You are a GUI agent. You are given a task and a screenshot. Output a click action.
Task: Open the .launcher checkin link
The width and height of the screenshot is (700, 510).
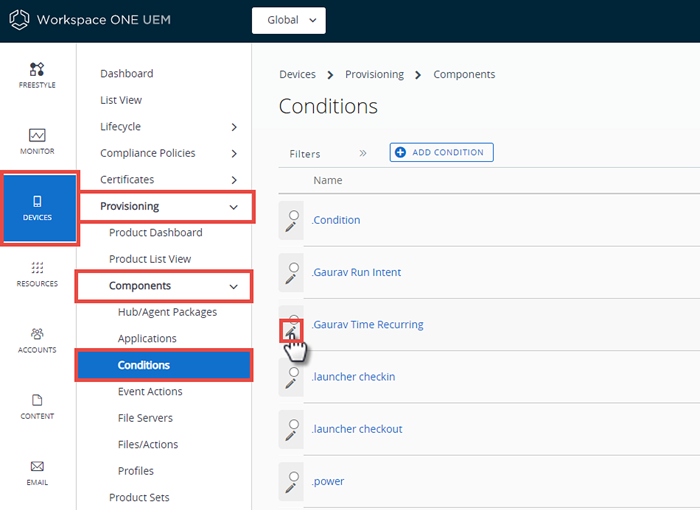click(353, 377)
